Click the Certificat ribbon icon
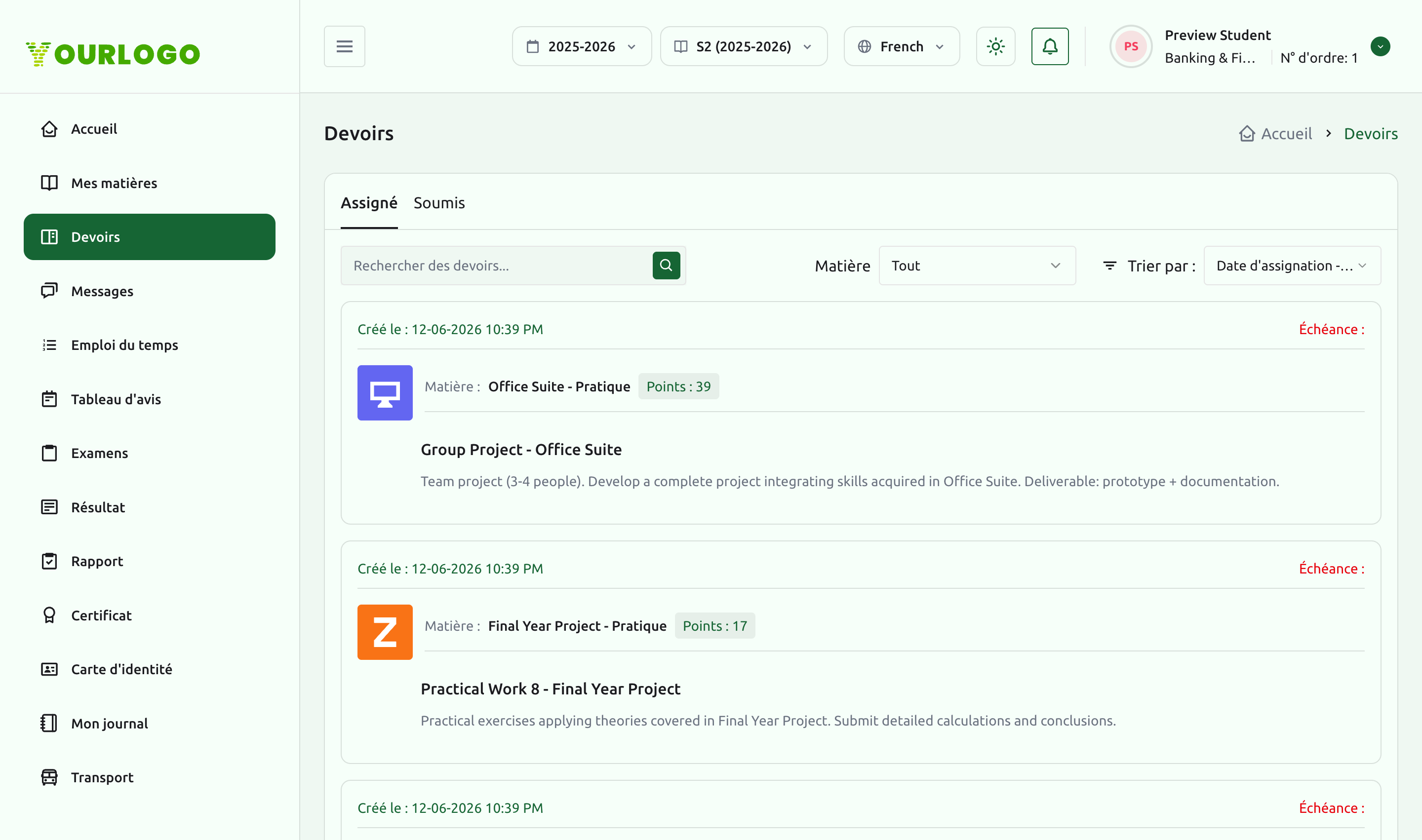The image size is (1422, 840). (x=49, y=615)
